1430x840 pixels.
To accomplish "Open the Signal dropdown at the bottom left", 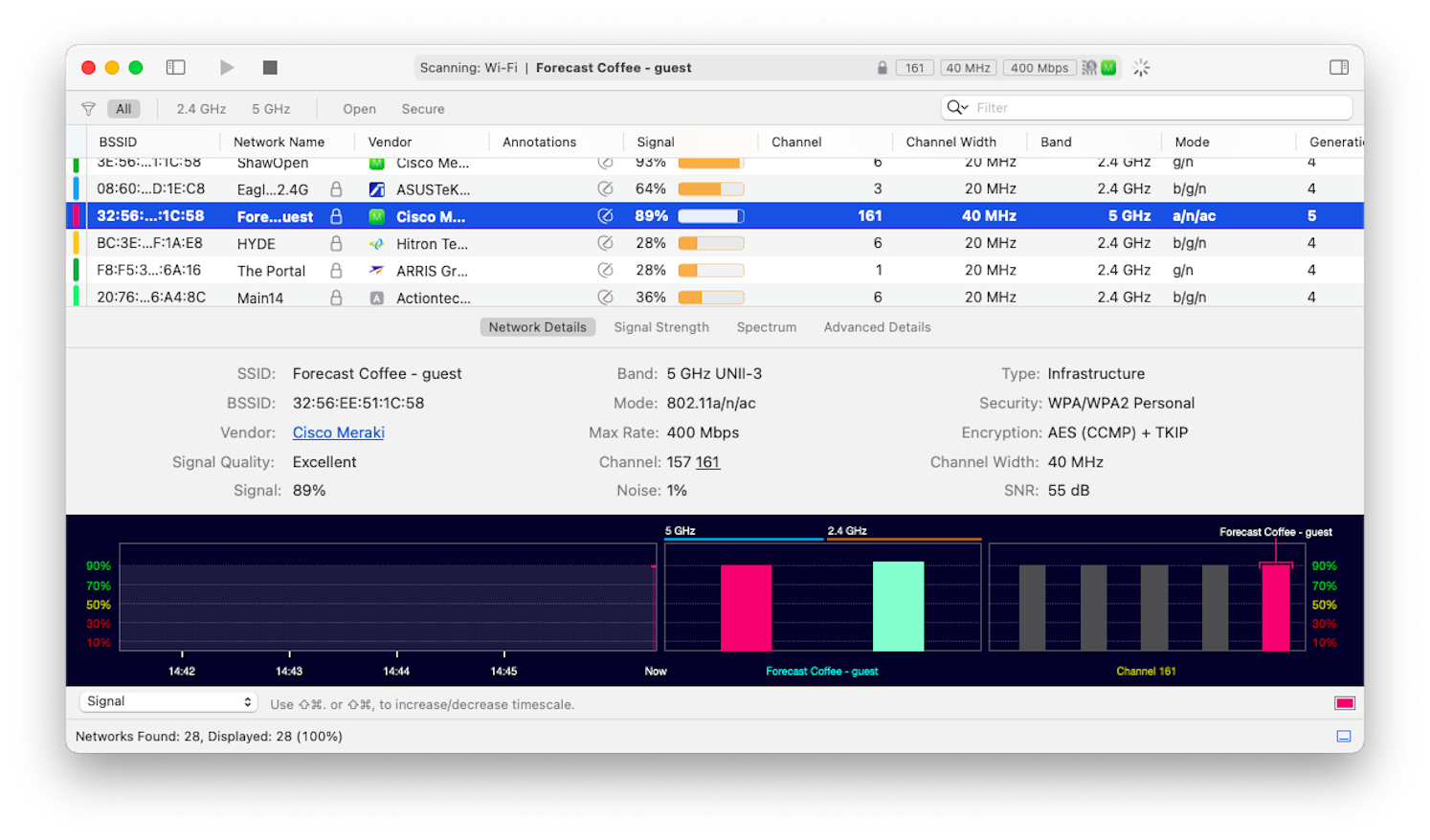I will click(x=168, y=701).
